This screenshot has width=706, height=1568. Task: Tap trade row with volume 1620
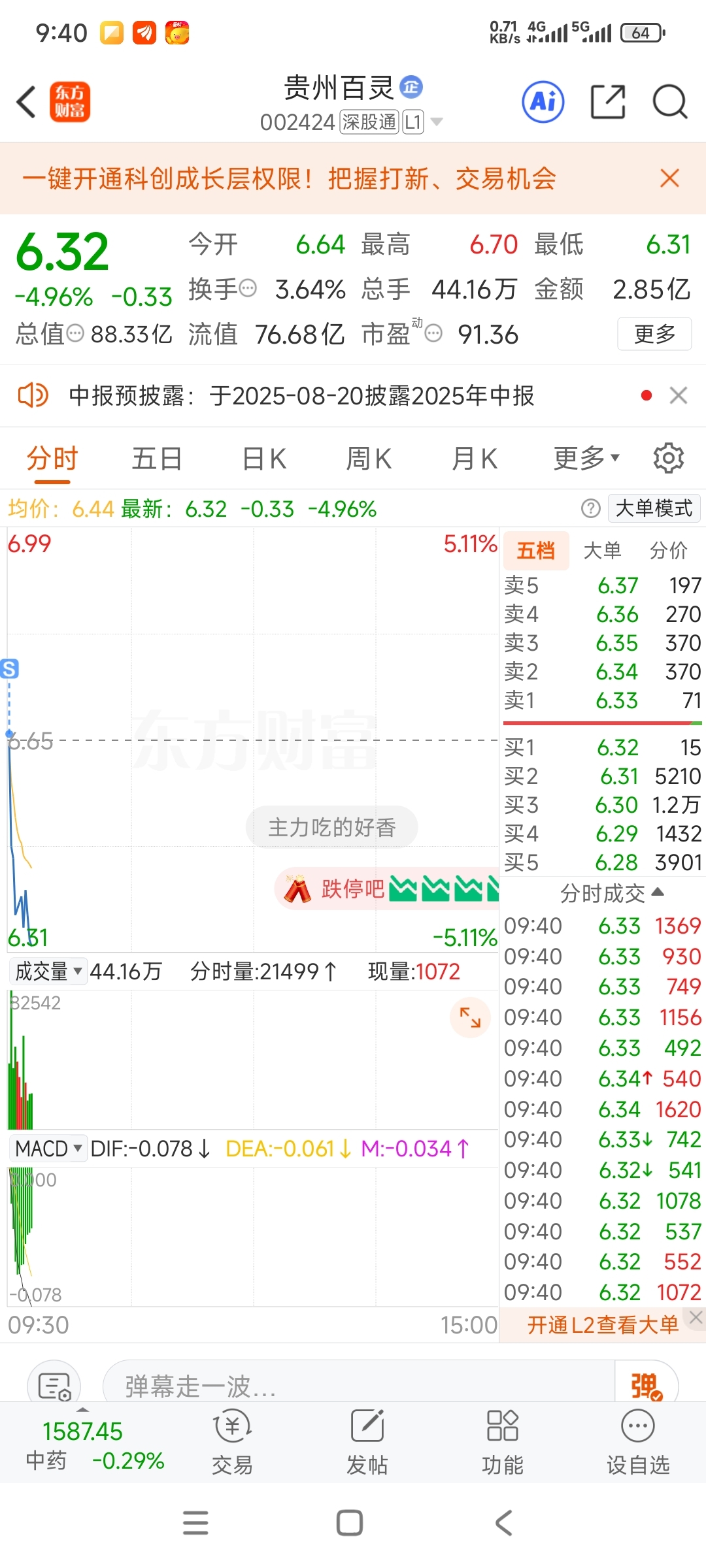602,1109
